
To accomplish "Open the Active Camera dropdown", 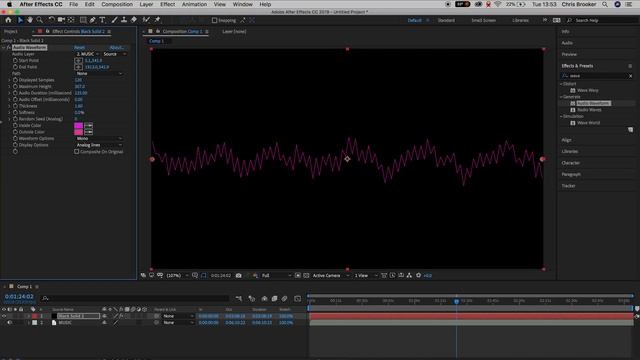I will point(331,276).
